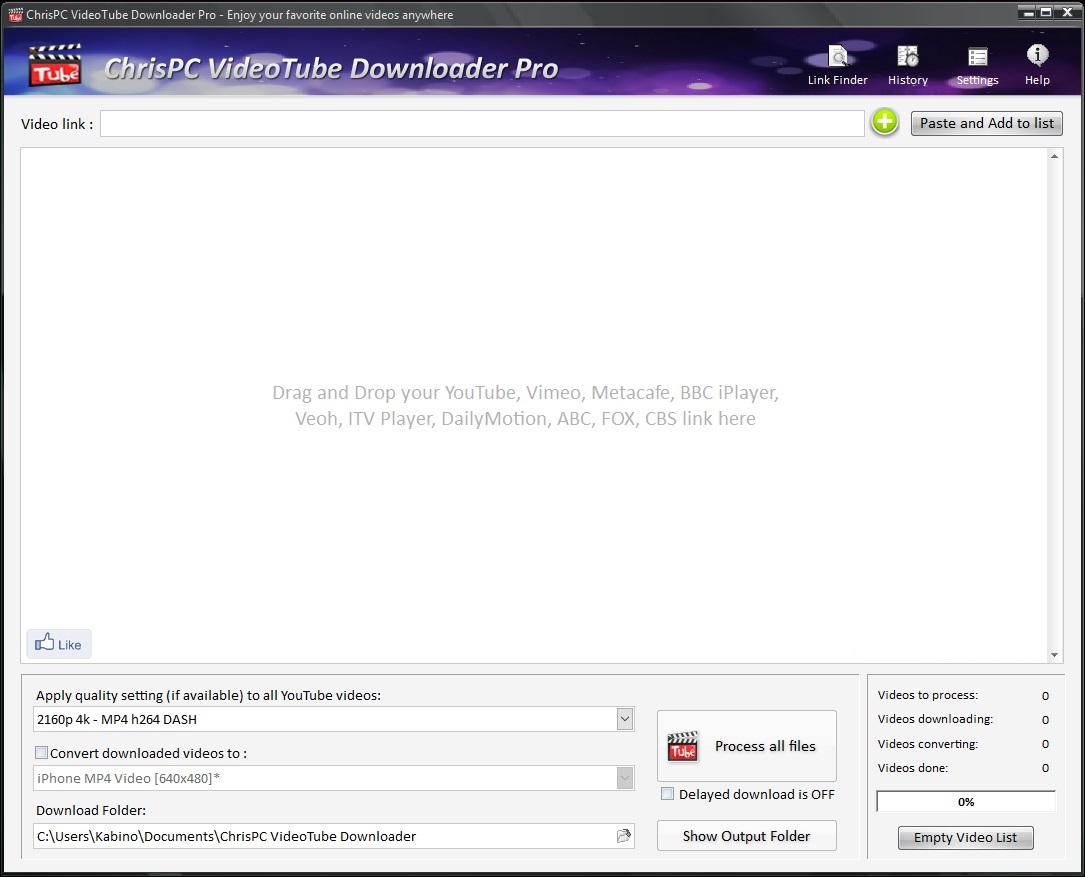Enable Convert downloaded videos checkbox

point(42,752)
